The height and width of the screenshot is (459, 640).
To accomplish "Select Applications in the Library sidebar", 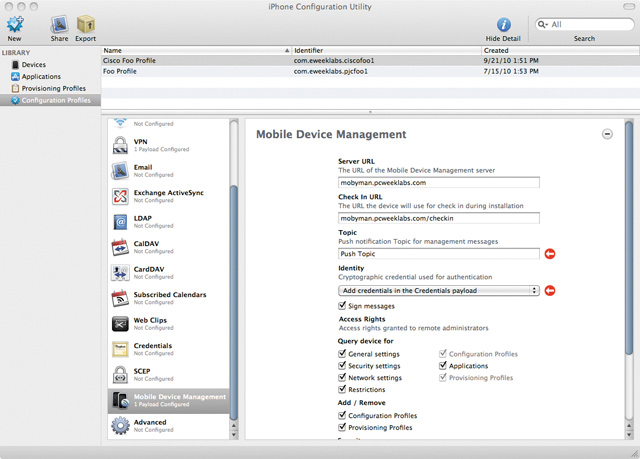I will click(x=36, y=76).
